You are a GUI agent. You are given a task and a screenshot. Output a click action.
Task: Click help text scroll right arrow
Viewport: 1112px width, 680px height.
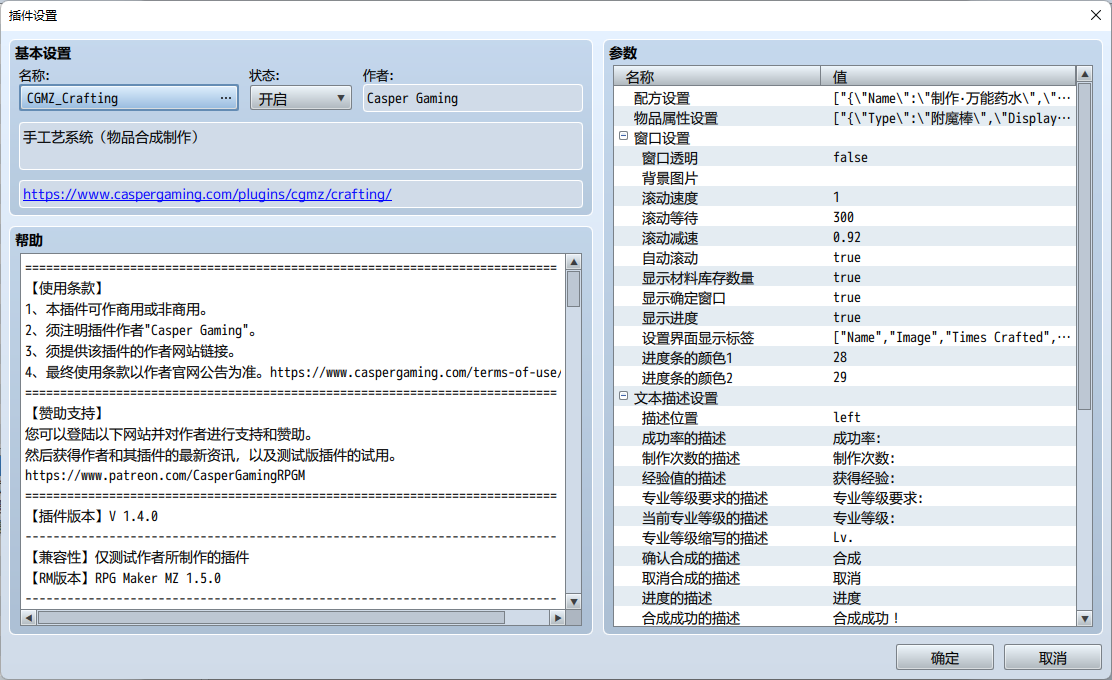pos(557,618)
